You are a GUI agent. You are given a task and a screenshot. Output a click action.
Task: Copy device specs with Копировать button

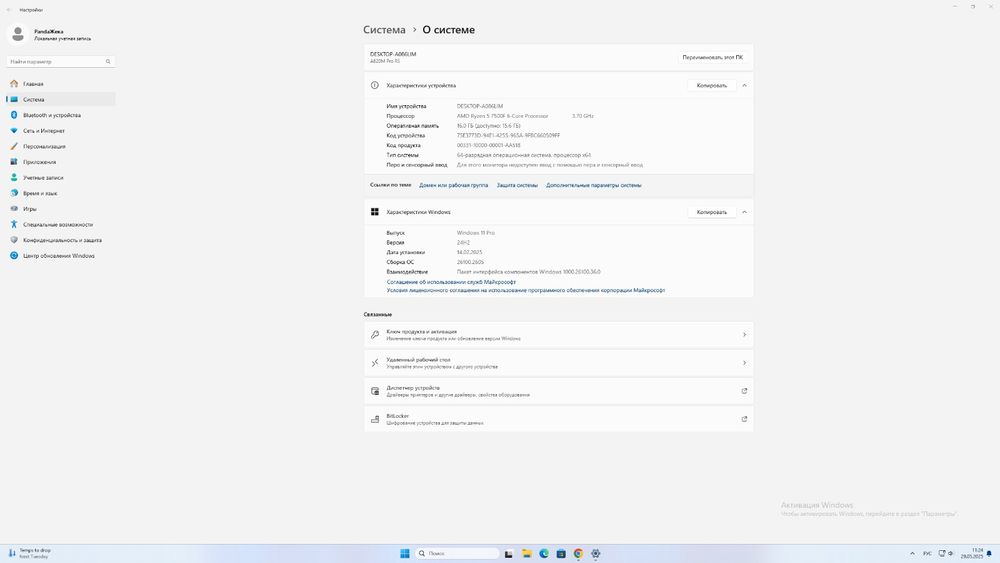pyautogui.click(x=712, y=85)
